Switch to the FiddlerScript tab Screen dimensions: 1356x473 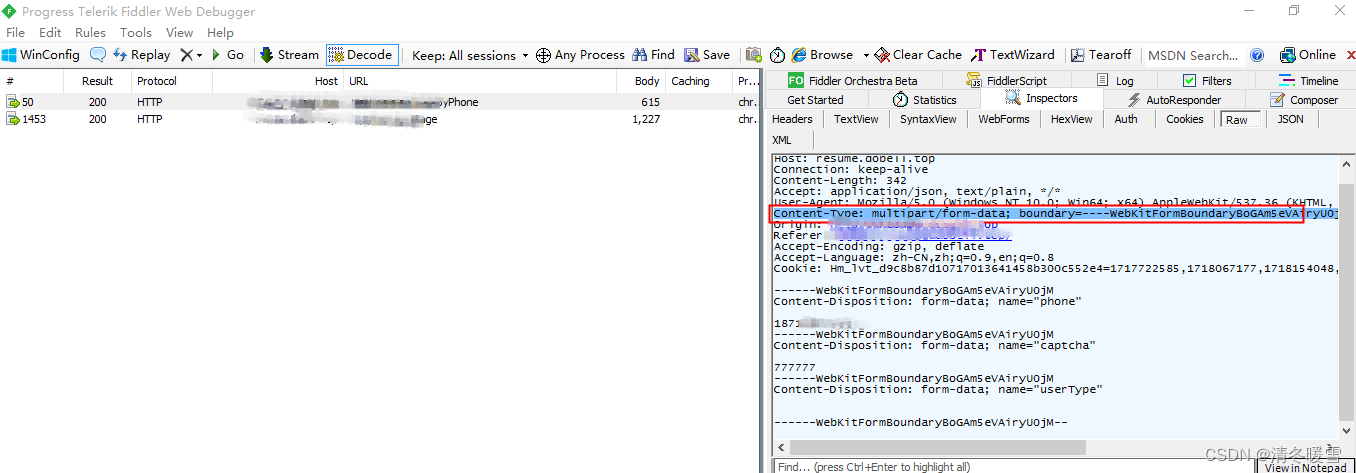[x=1005, y=81]
